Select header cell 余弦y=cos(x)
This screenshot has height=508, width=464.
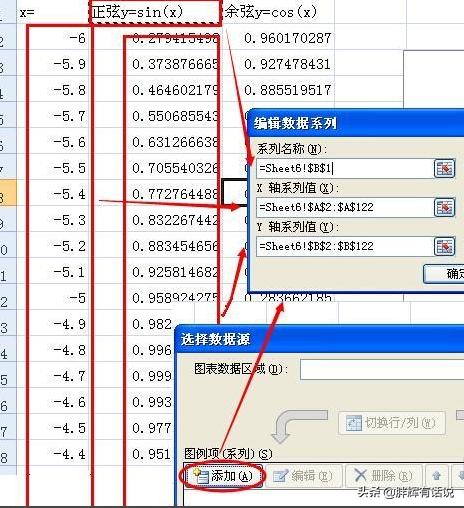coord(278,13)
